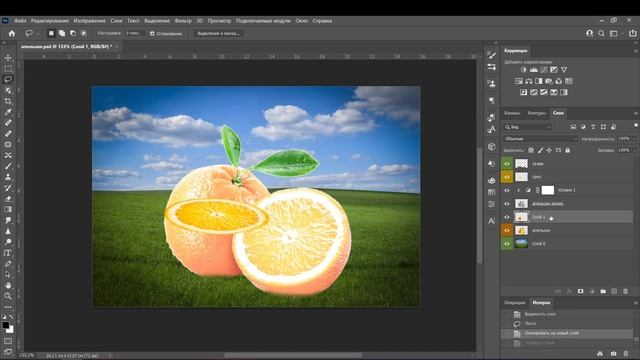
Task: Select the Eyedropper tool
Action: [x=8, y=112]
